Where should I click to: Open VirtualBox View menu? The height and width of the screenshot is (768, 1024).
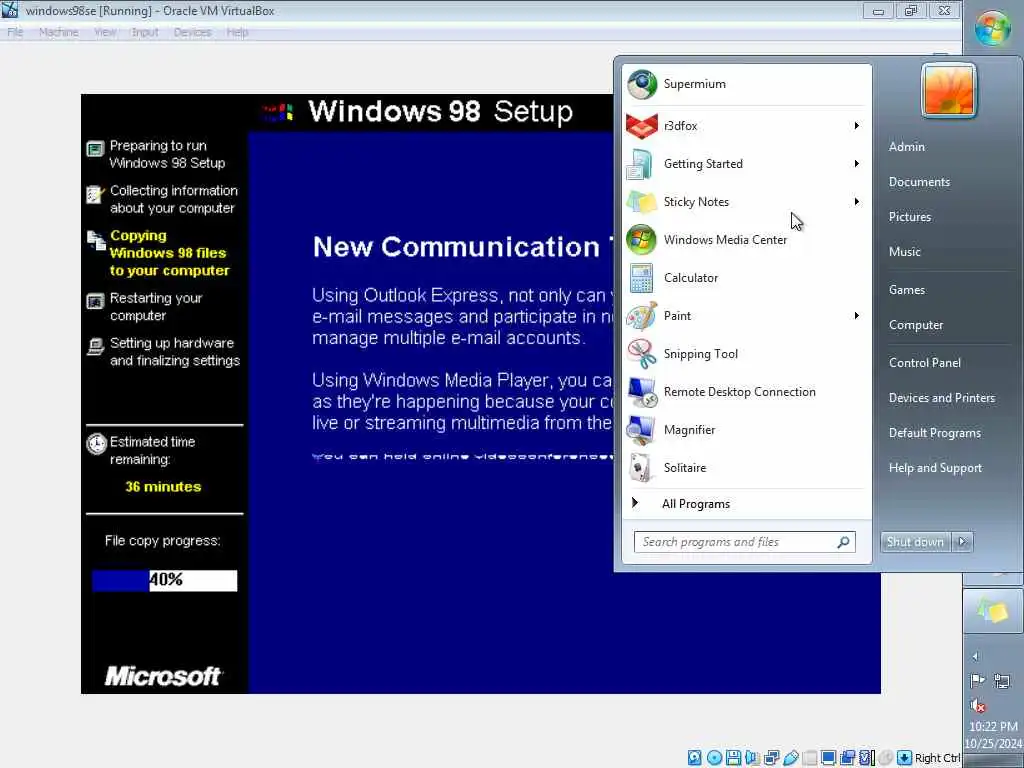(x=104, y=32)
